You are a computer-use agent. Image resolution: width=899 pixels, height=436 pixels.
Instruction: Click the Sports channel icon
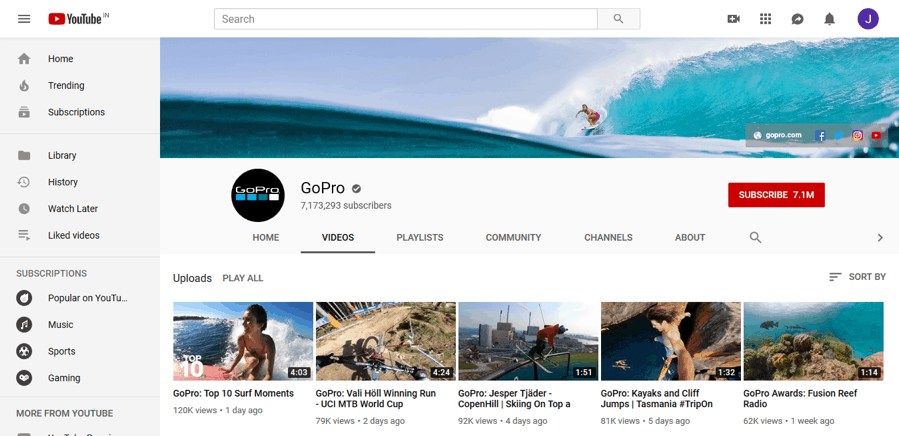24,351
